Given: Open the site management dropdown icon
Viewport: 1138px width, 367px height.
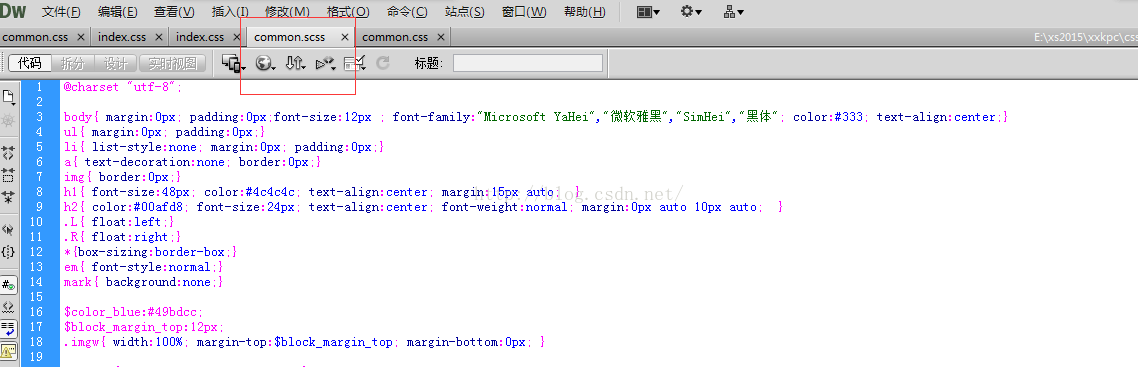Looking at the screenshot, I should coord(734,12).
